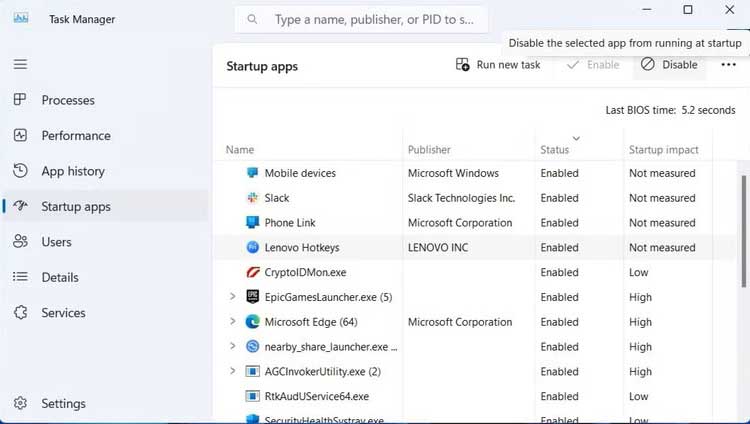Open the Performance tab

pos(75,136)
